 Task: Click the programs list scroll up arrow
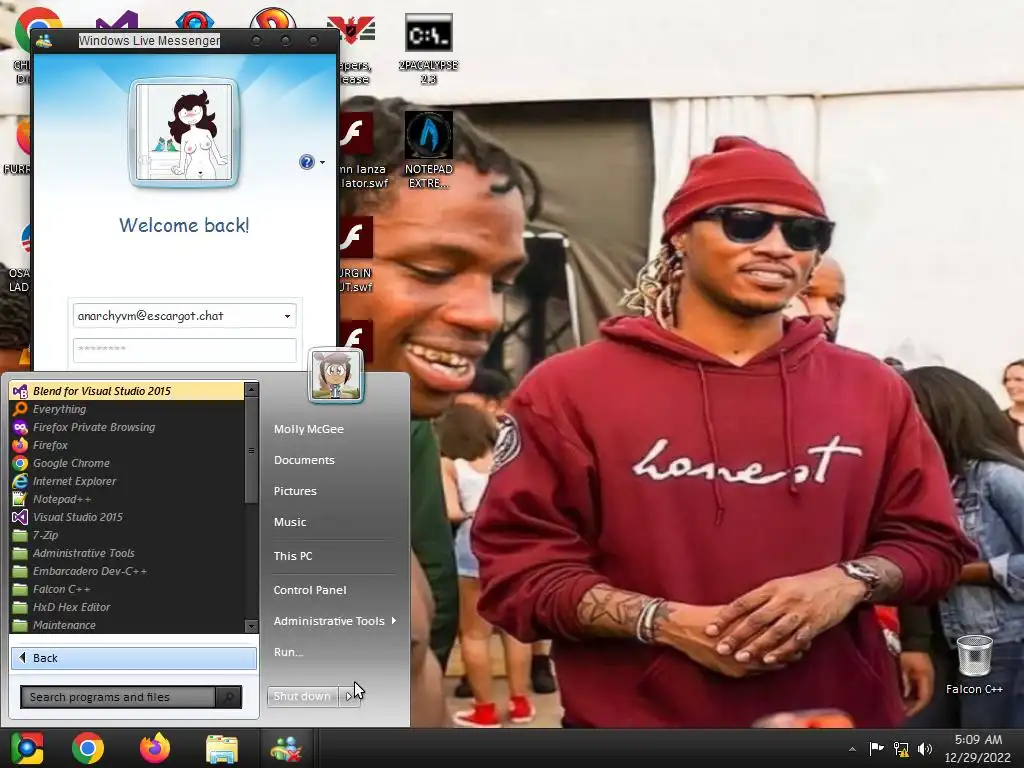[x=251, y=390]
